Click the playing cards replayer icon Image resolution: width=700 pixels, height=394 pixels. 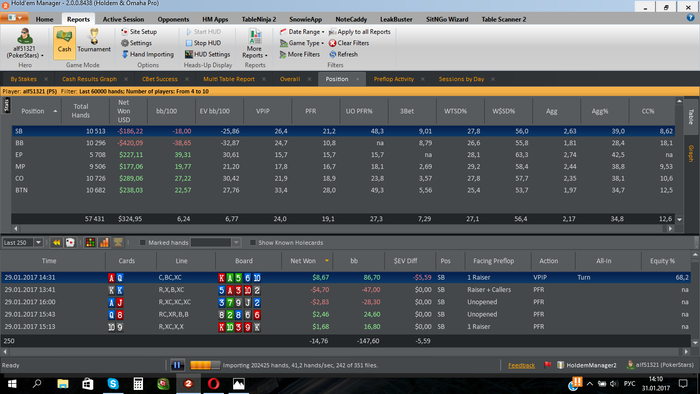click(x=70, y=242)
